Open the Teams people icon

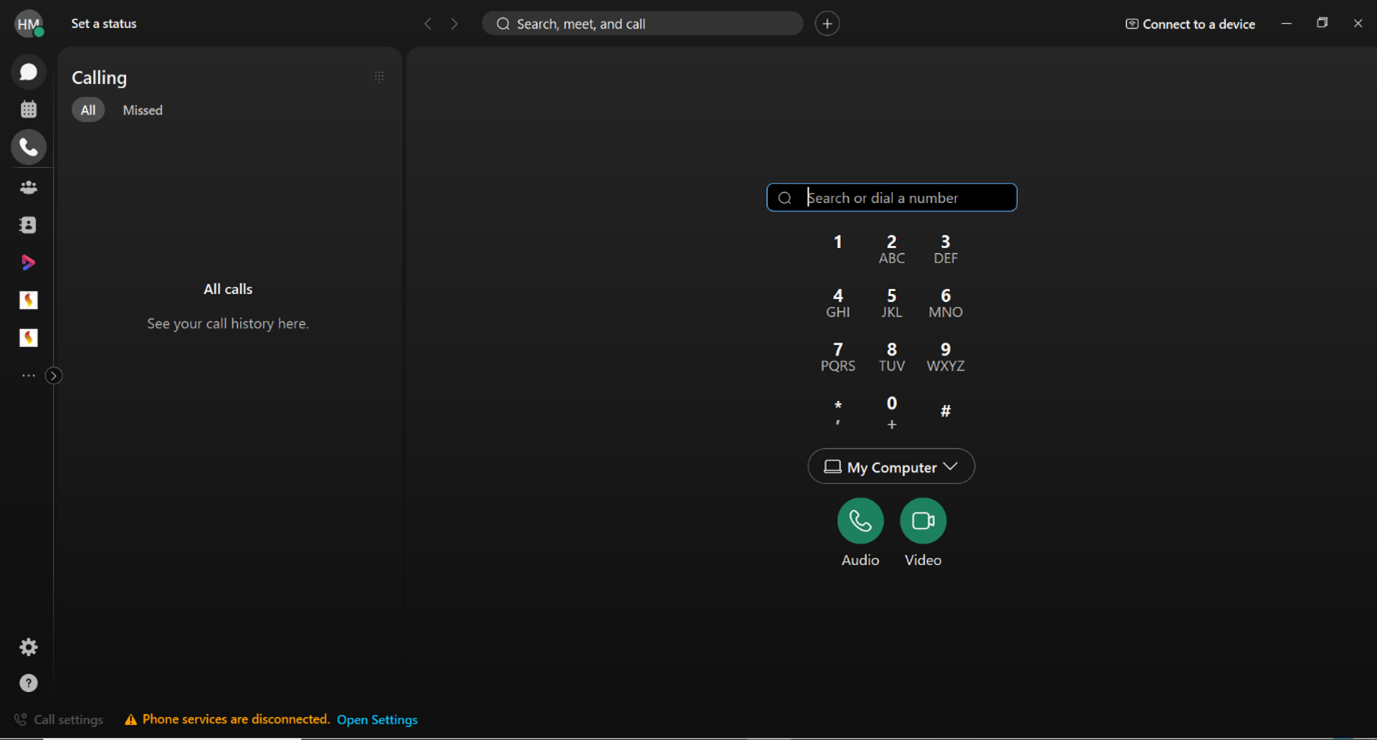coord(28,187)
